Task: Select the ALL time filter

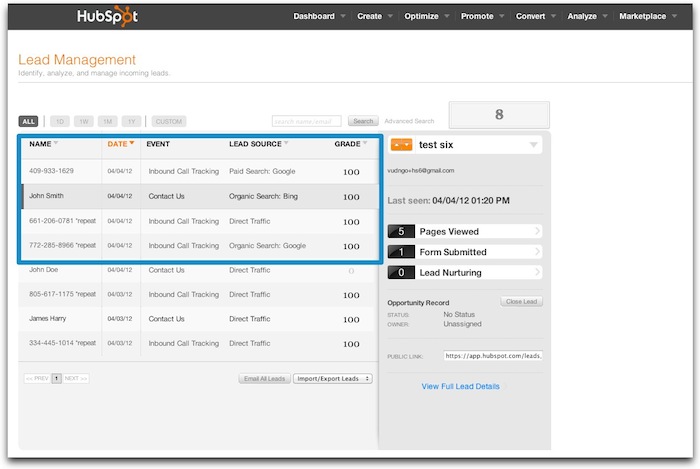Action: tap(28, 121)
